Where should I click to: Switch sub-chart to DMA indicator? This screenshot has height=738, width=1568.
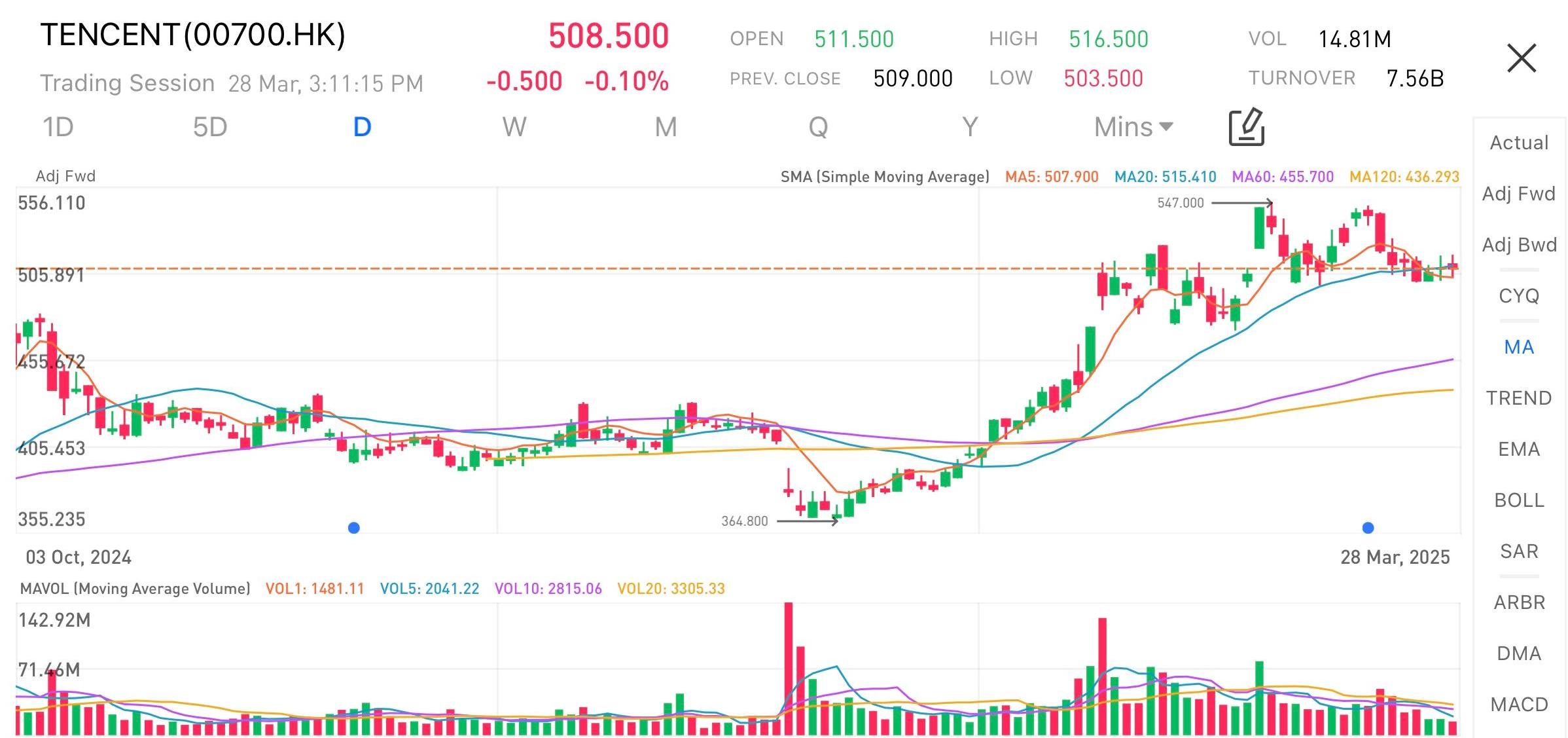pos(1519,654)
